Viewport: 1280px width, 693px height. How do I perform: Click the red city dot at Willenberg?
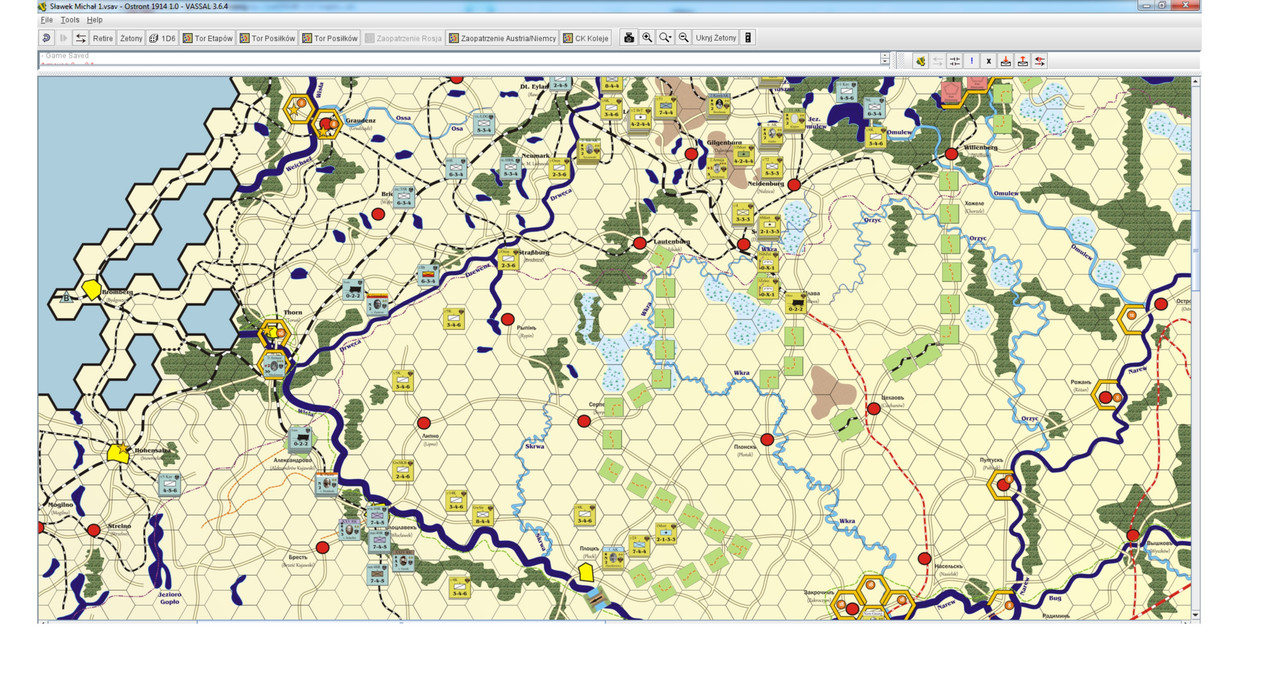pos(951,154)
